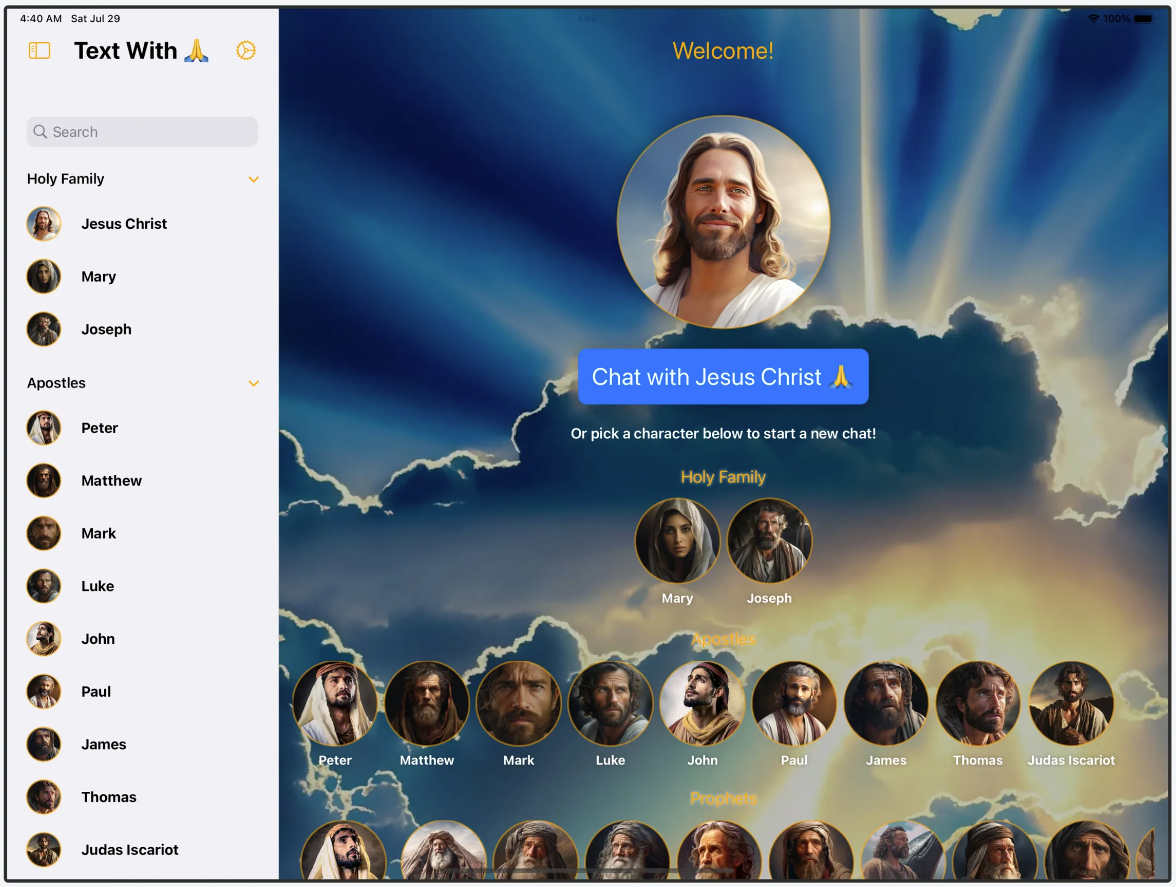
Task: Pick Paul's portrait in Apostles row
Action: pyautogui.click(x=794, y=703)
